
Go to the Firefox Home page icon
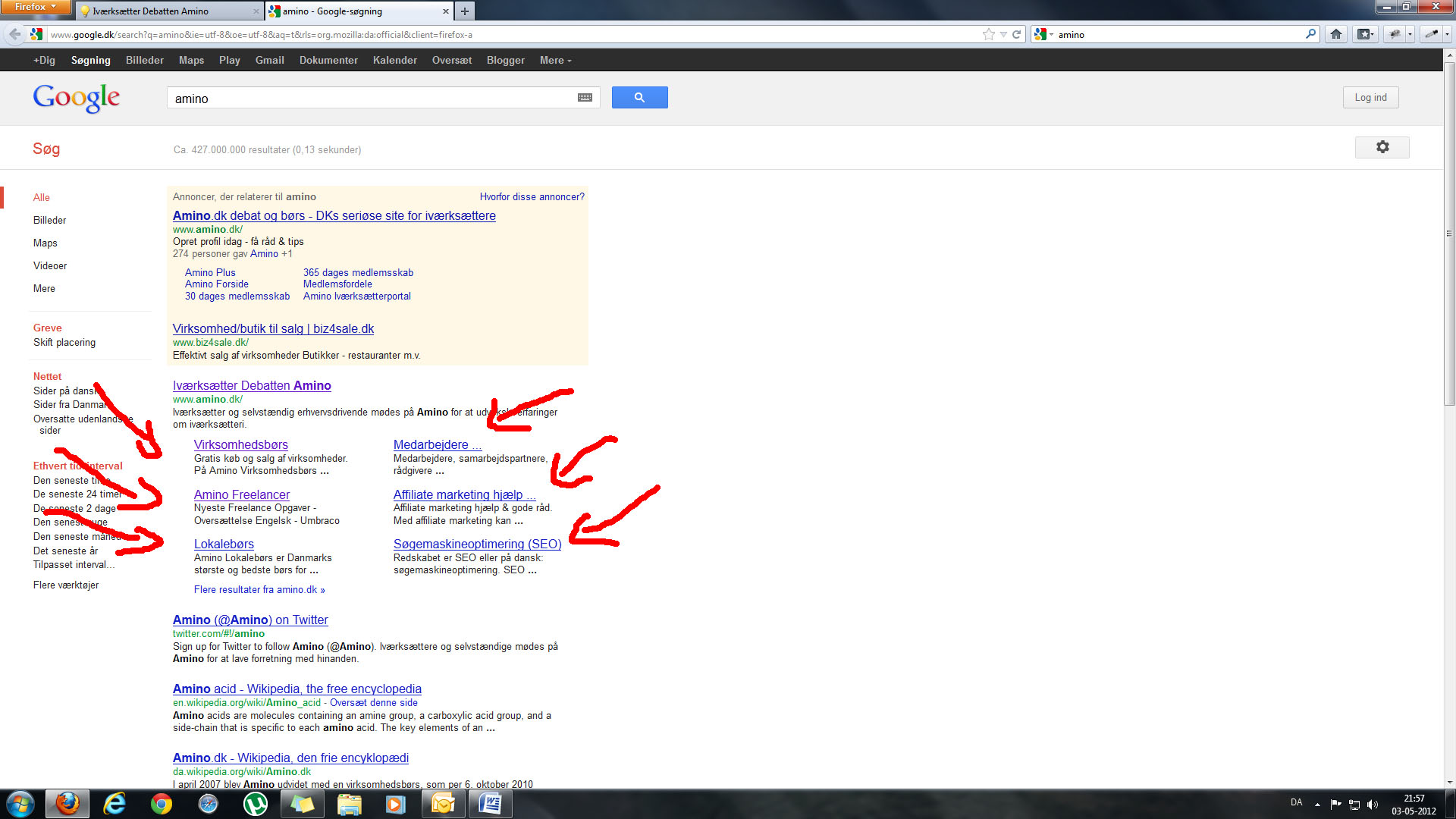pos(1336,34)
